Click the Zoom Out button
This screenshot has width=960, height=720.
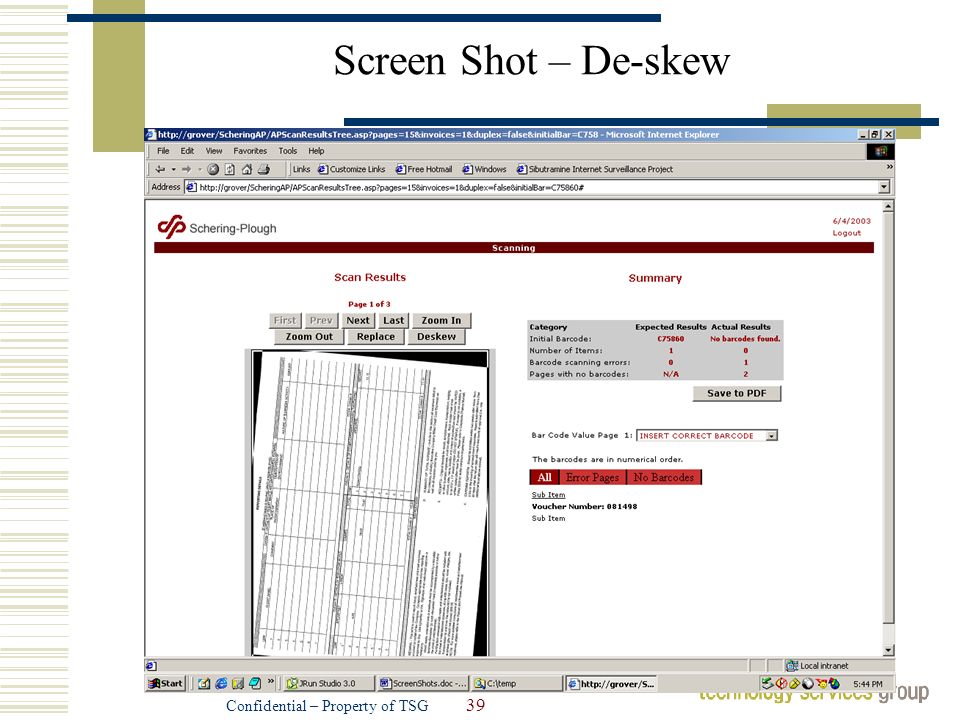pos(309,337)
